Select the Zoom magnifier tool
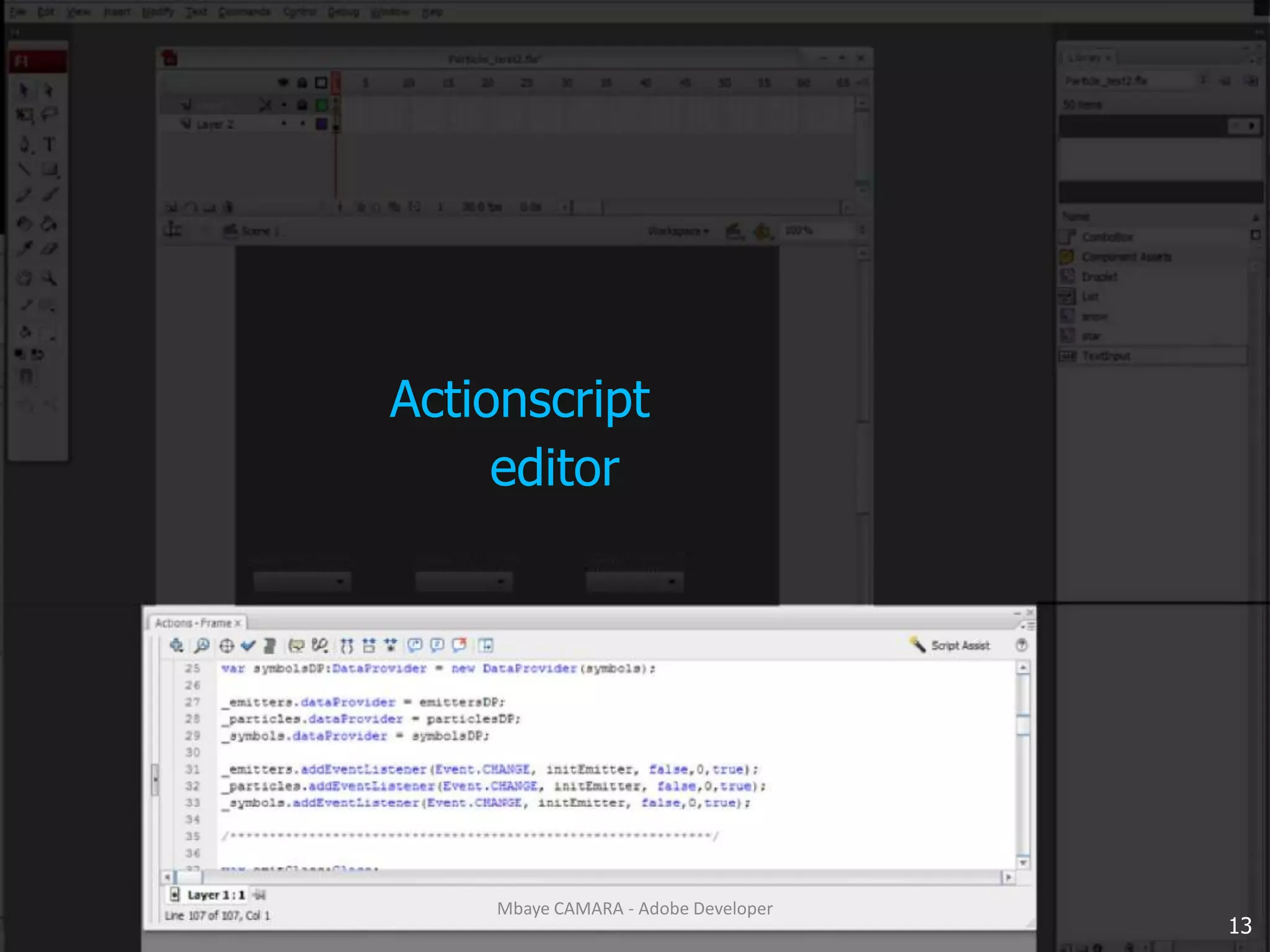1270x952 pixels. [49, 278]
